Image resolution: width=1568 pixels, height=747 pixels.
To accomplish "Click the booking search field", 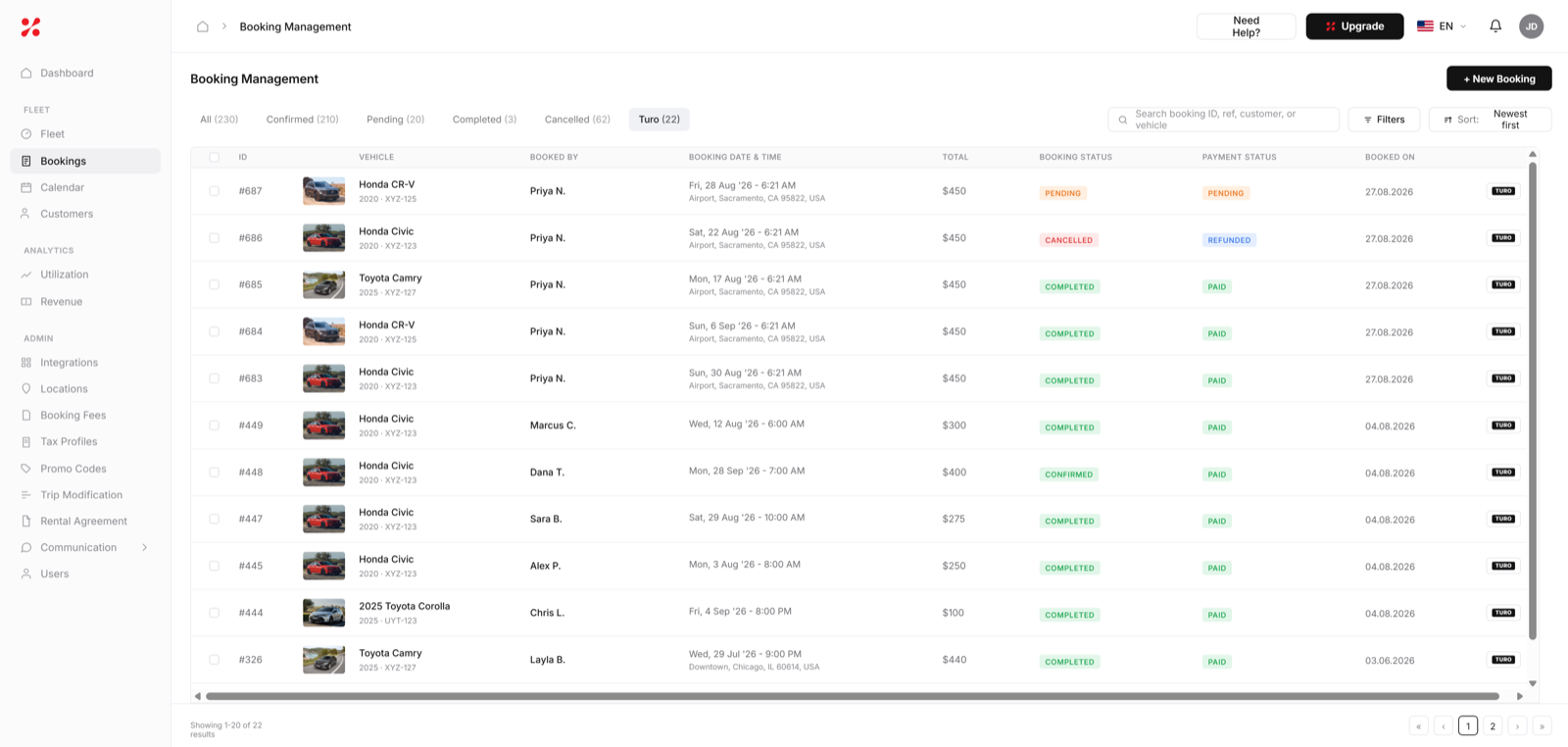I will coord(1223,120).
